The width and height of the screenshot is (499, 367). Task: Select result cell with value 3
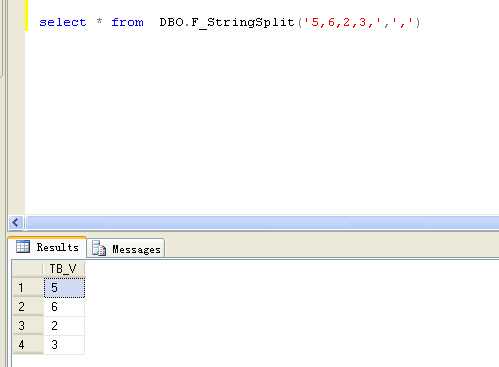64,345
